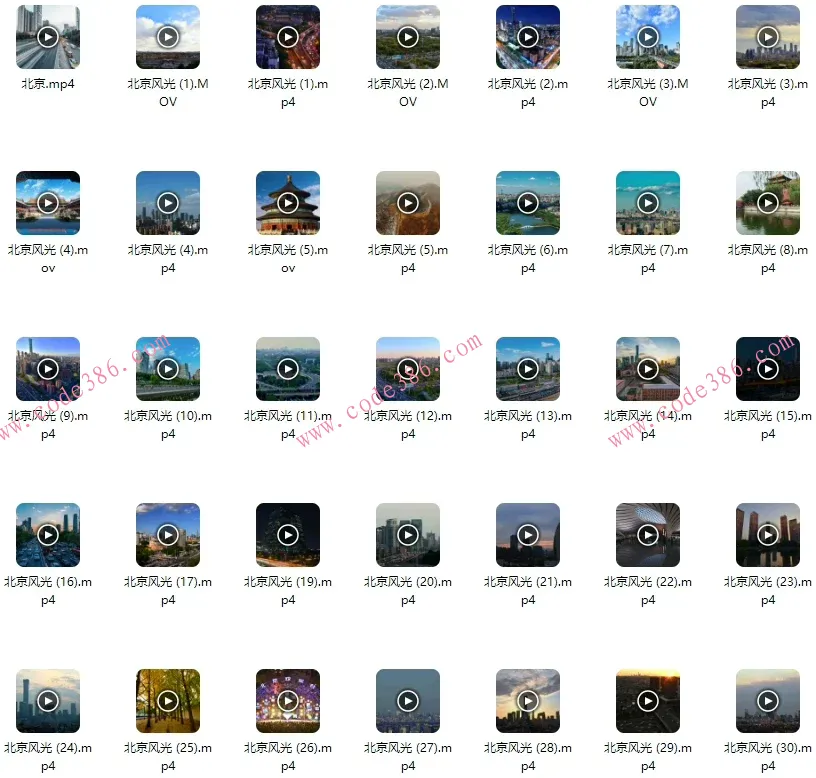816x778 pixels.
Task: Click the 北京风光 (15).mp4 night icon
Action: coord(768,369)
